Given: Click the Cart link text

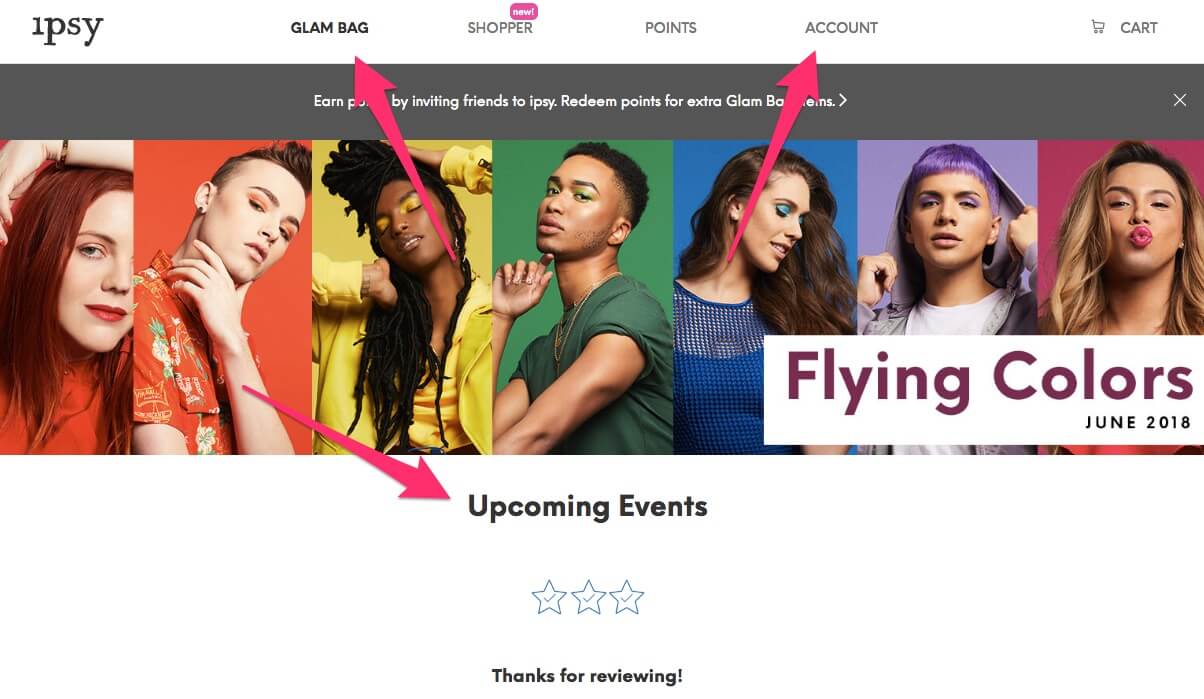Looking at the screenshot, I should [1139, 28].
